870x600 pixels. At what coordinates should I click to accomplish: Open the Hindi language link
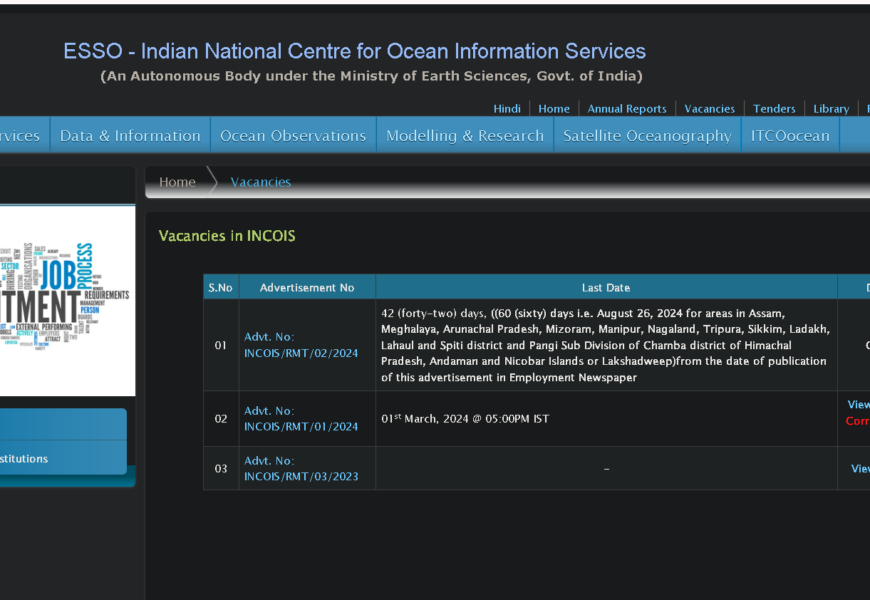[x=507, y=109]
